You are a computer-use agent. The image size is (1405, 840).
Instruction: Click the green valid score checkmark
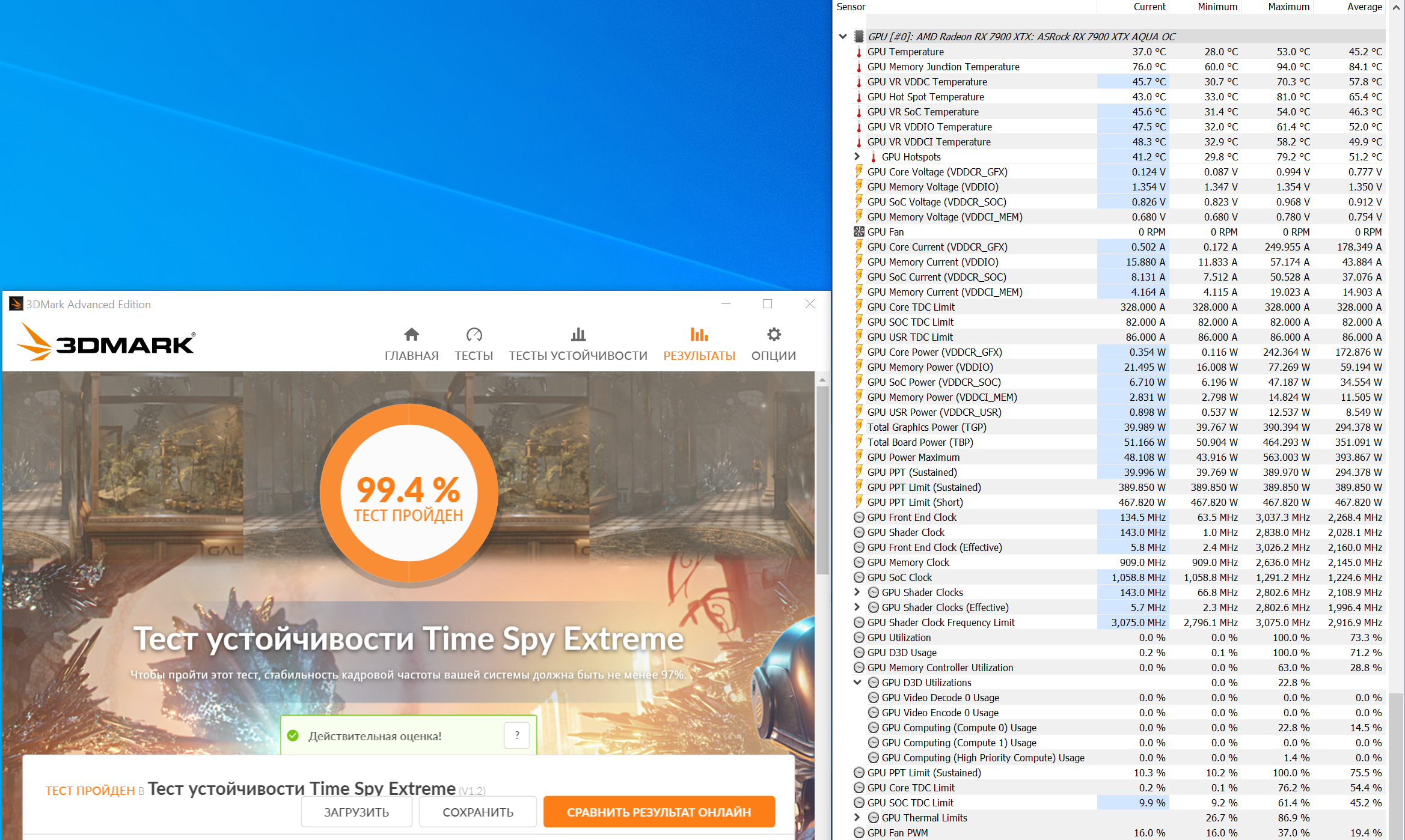tap(293, 735)
